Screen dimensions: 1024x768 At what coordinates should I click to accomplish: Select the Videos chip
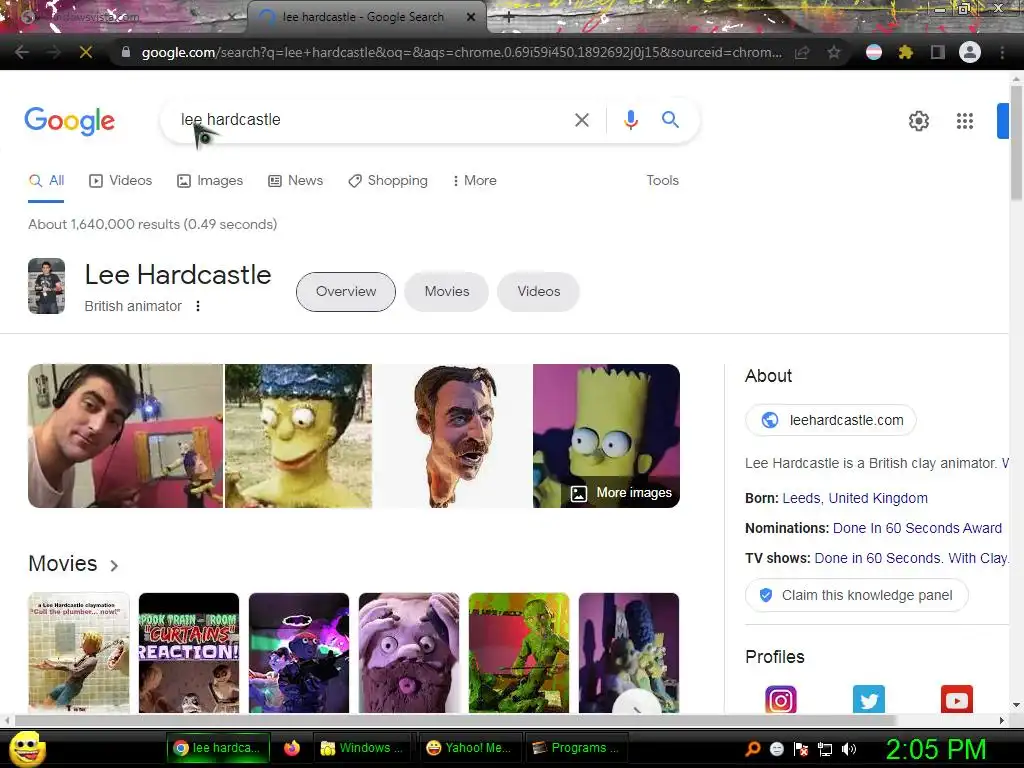click(538, 291)
